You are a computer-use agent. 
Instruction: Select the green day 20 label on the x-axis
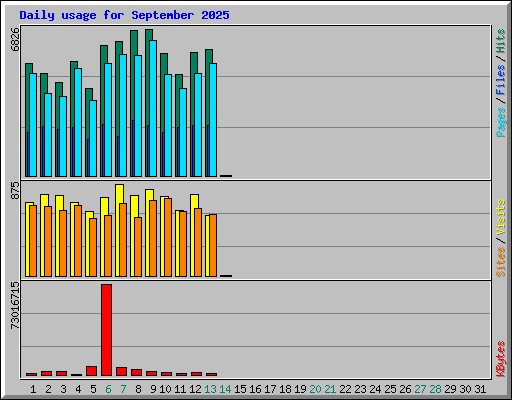315,389
